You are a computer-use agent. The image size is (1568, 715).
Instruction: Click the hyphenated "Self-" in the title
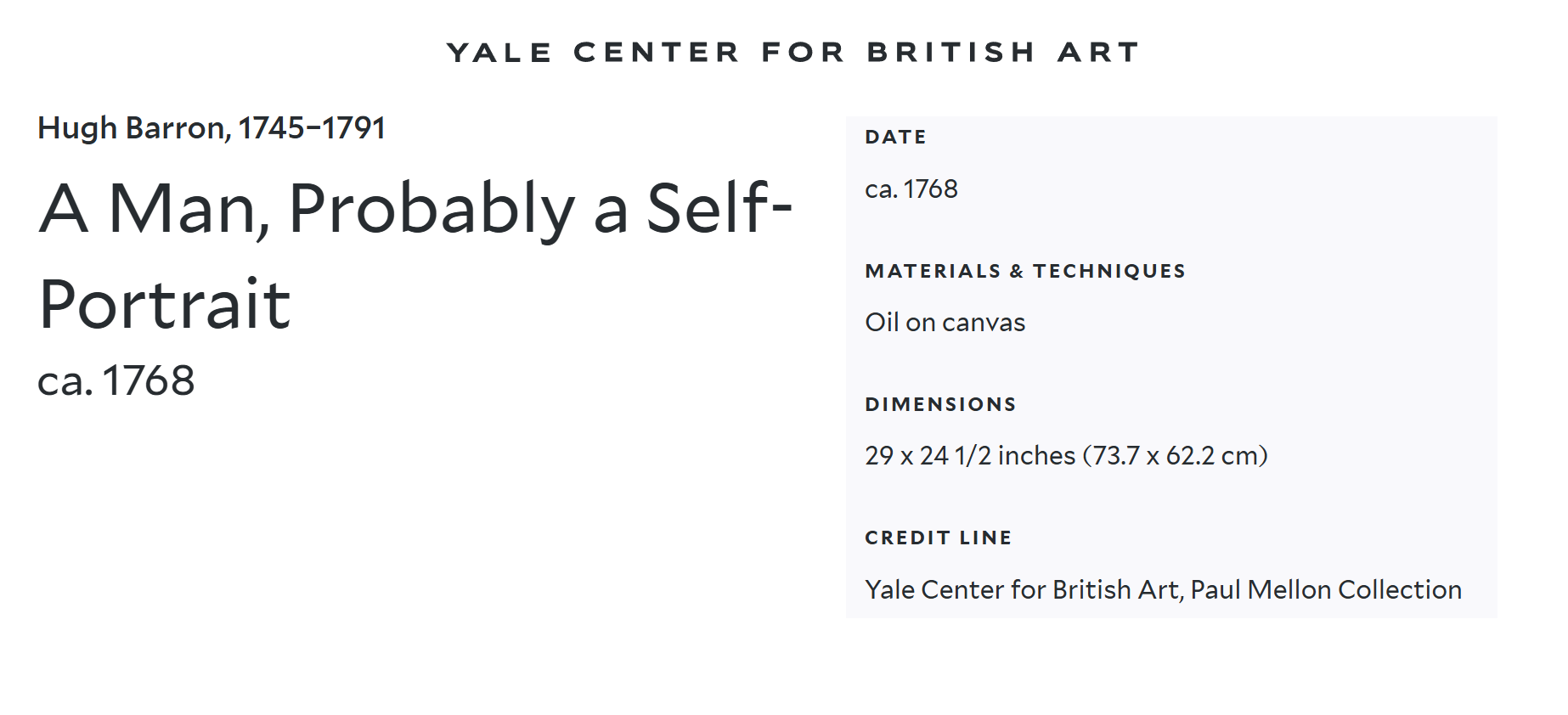[719, 209]
